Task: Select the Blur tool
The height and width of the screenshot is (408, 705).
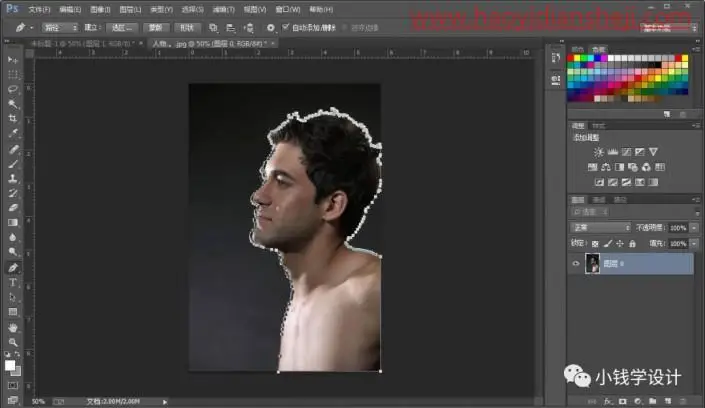Action: coord(13,238)
